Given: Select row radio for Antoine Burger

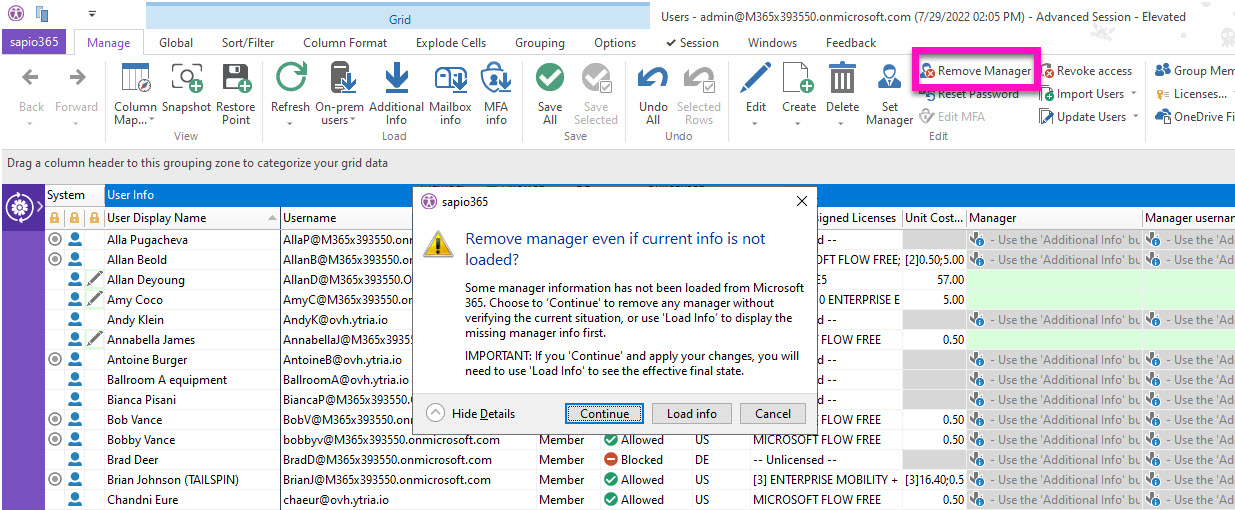Looking at the screenshot, I should click(x=55, y=360).
